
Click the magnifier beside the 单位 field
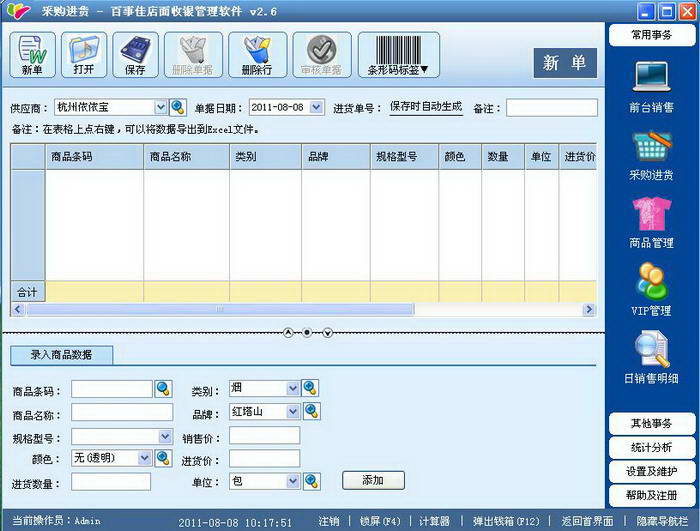(x=312, y=481)
